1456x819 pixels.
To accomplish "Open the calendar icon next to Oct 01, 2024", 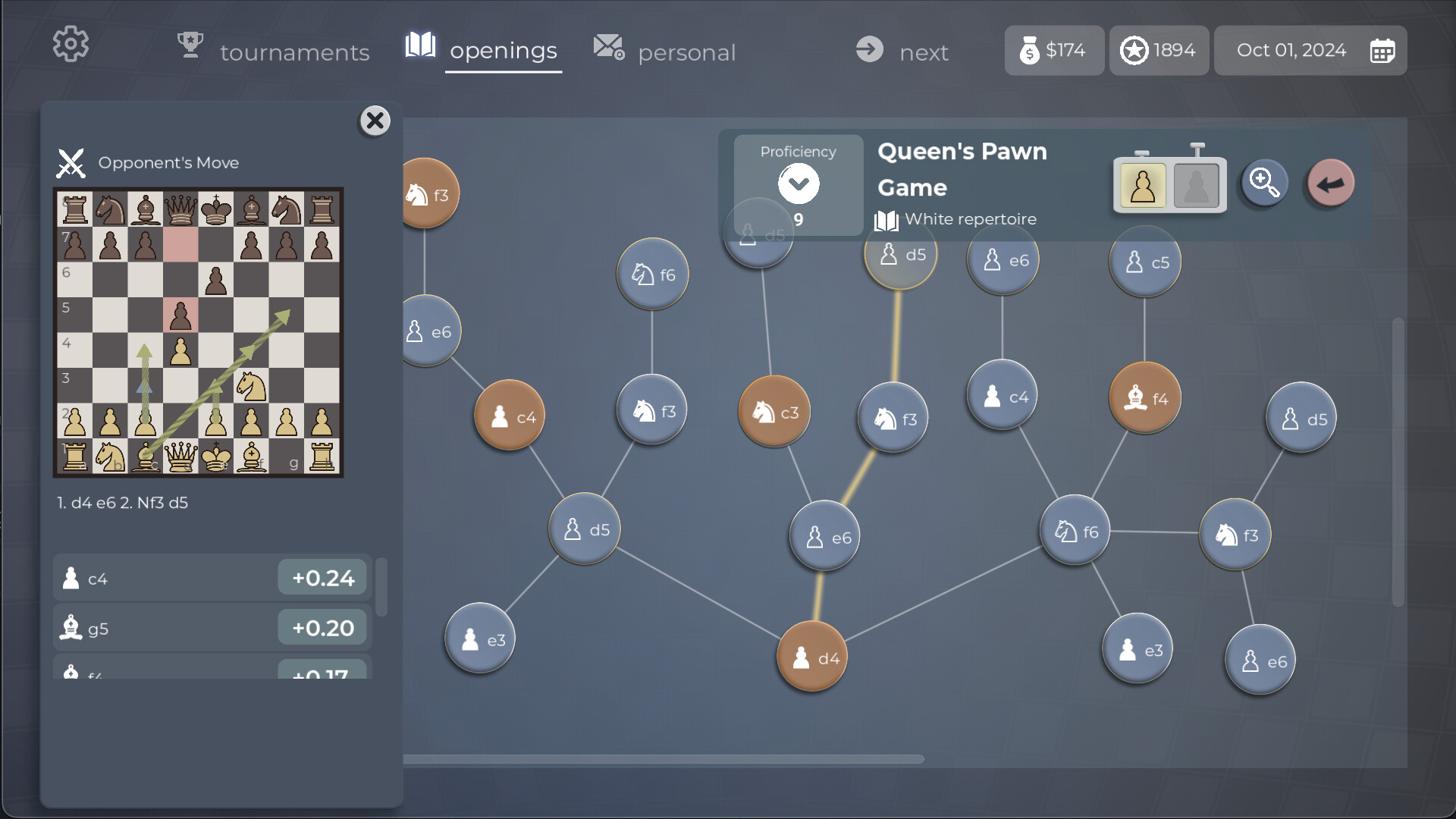I will (x=1382, y=50).
